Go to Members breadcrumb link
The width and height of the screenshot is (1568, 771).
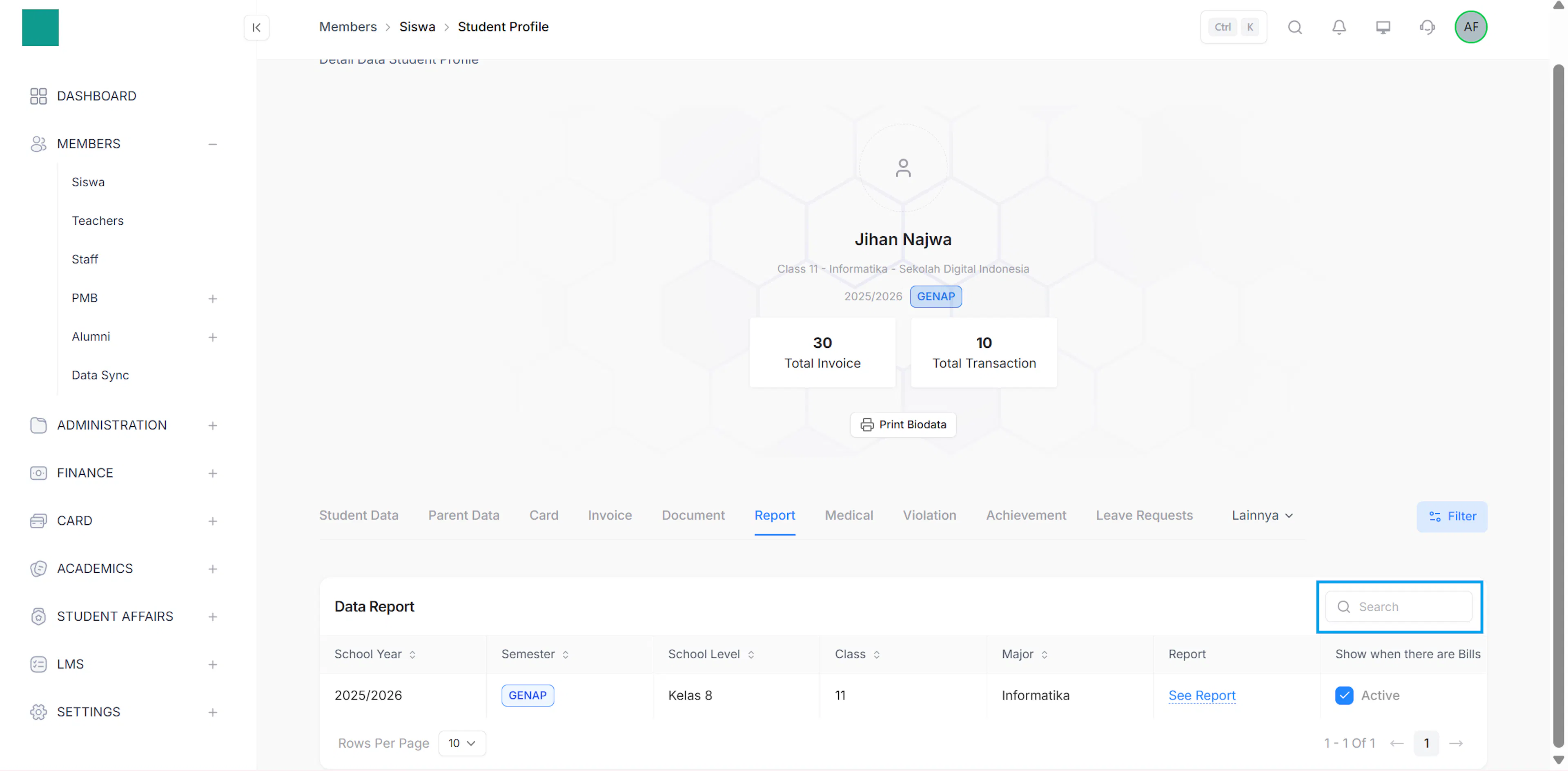point(348,27)
